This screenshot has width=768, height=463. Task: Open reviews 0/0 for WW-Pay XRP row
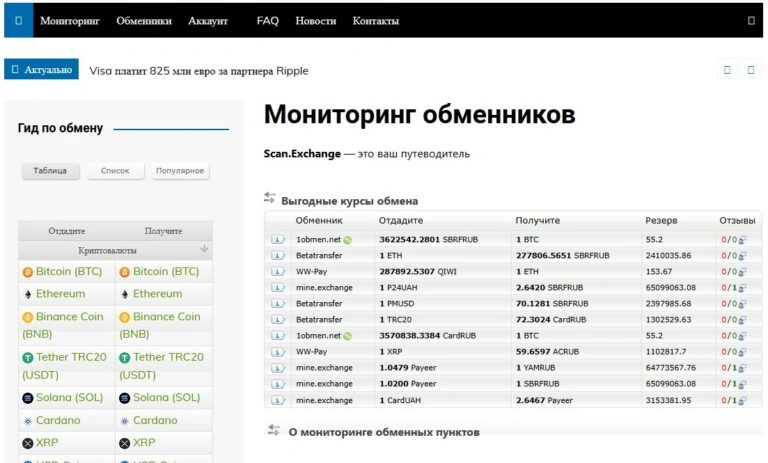tap(734, 352)
